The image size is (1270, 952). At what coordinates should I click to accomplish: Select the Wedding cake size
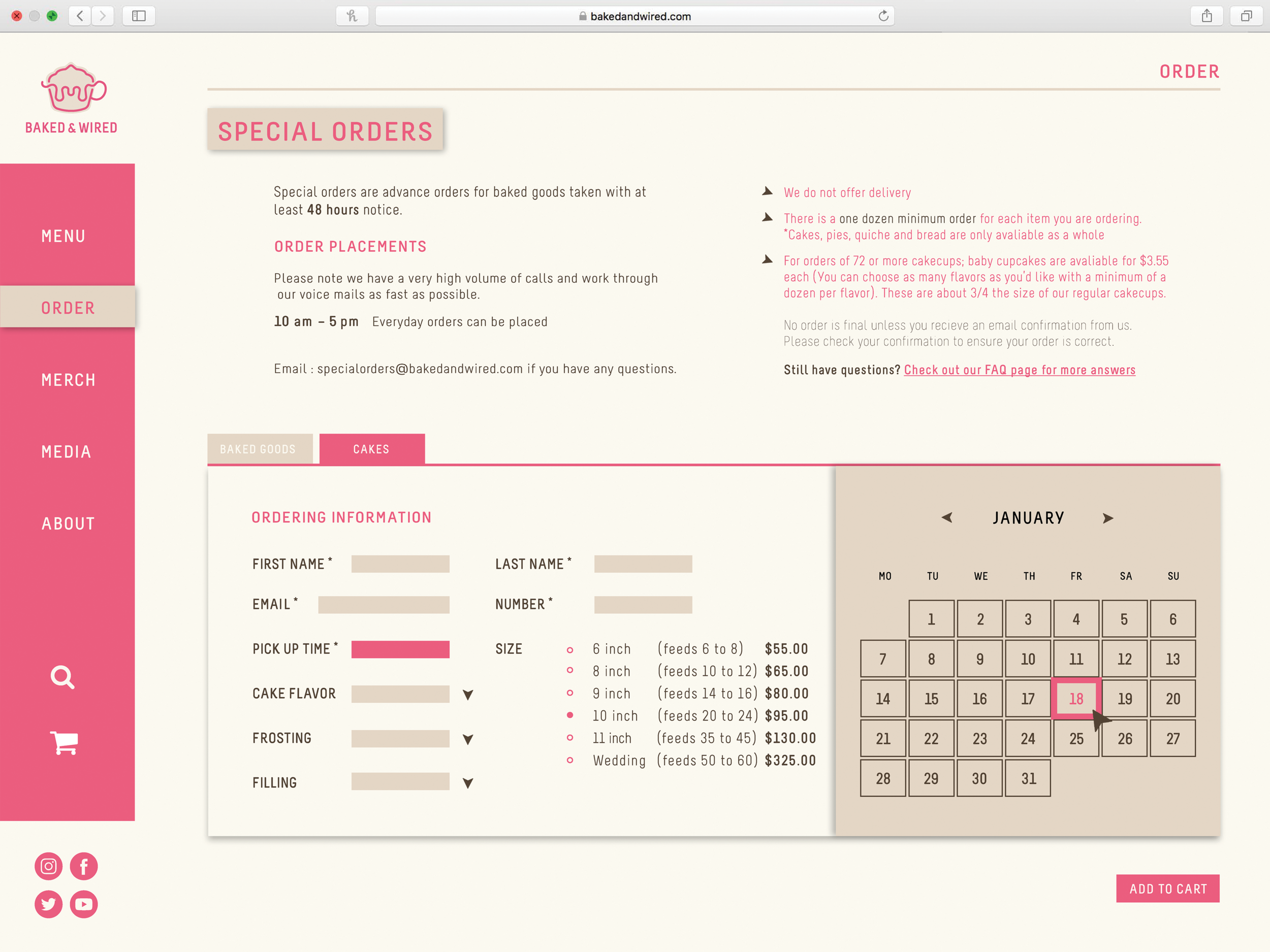pos(569,761)
